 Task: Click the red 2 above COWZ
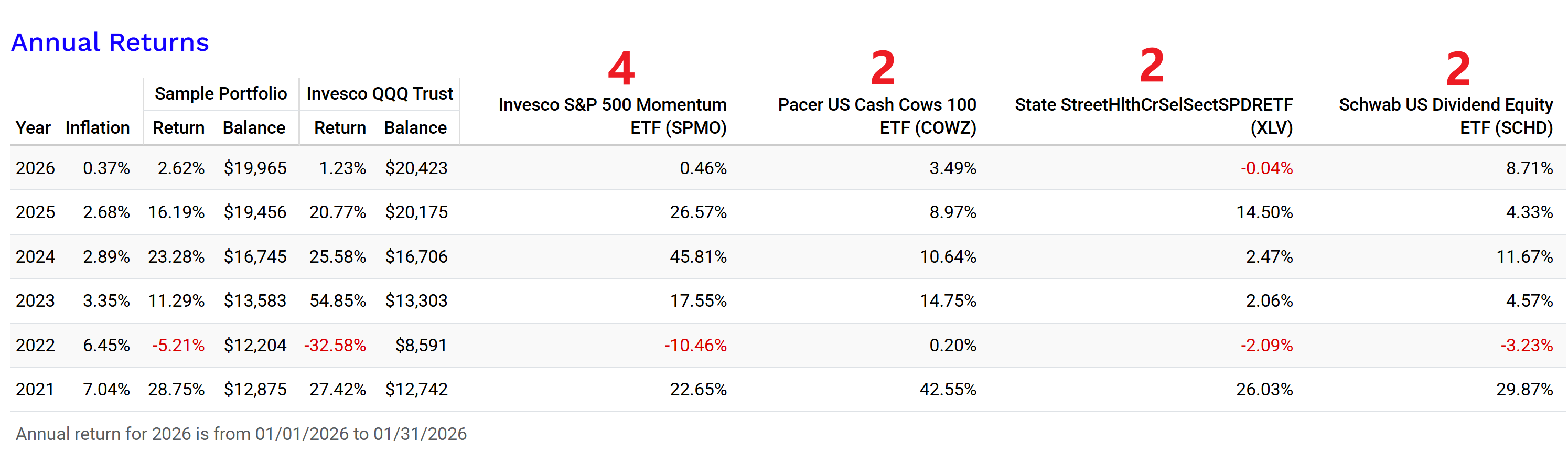883,68
